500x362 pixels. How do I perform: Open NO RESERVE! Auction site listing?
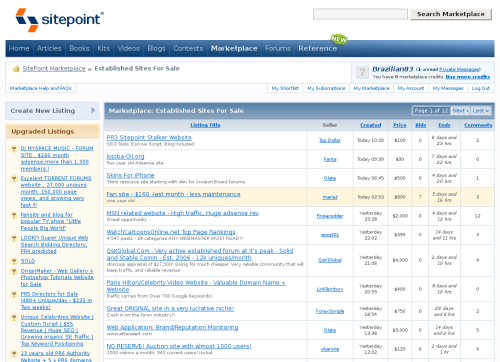[179, 346]
